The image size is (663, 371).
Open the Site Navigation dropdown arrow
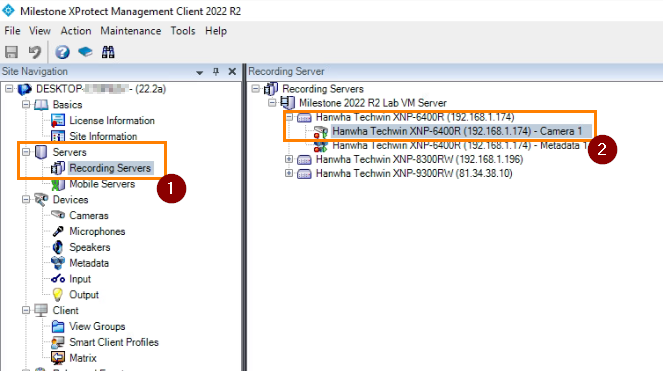pyautogui.click(x=200, y=72)
